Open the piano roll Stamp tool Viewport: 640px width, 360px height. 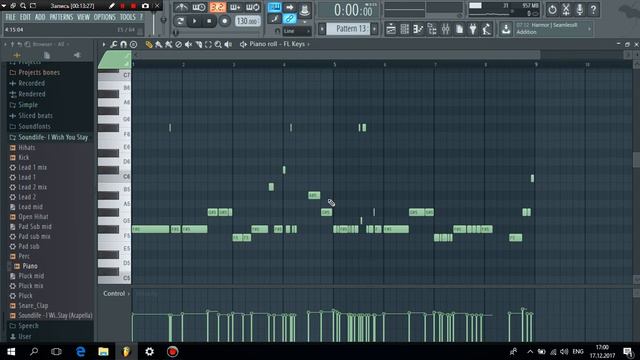pyautogui.click(x=133, y=44)
